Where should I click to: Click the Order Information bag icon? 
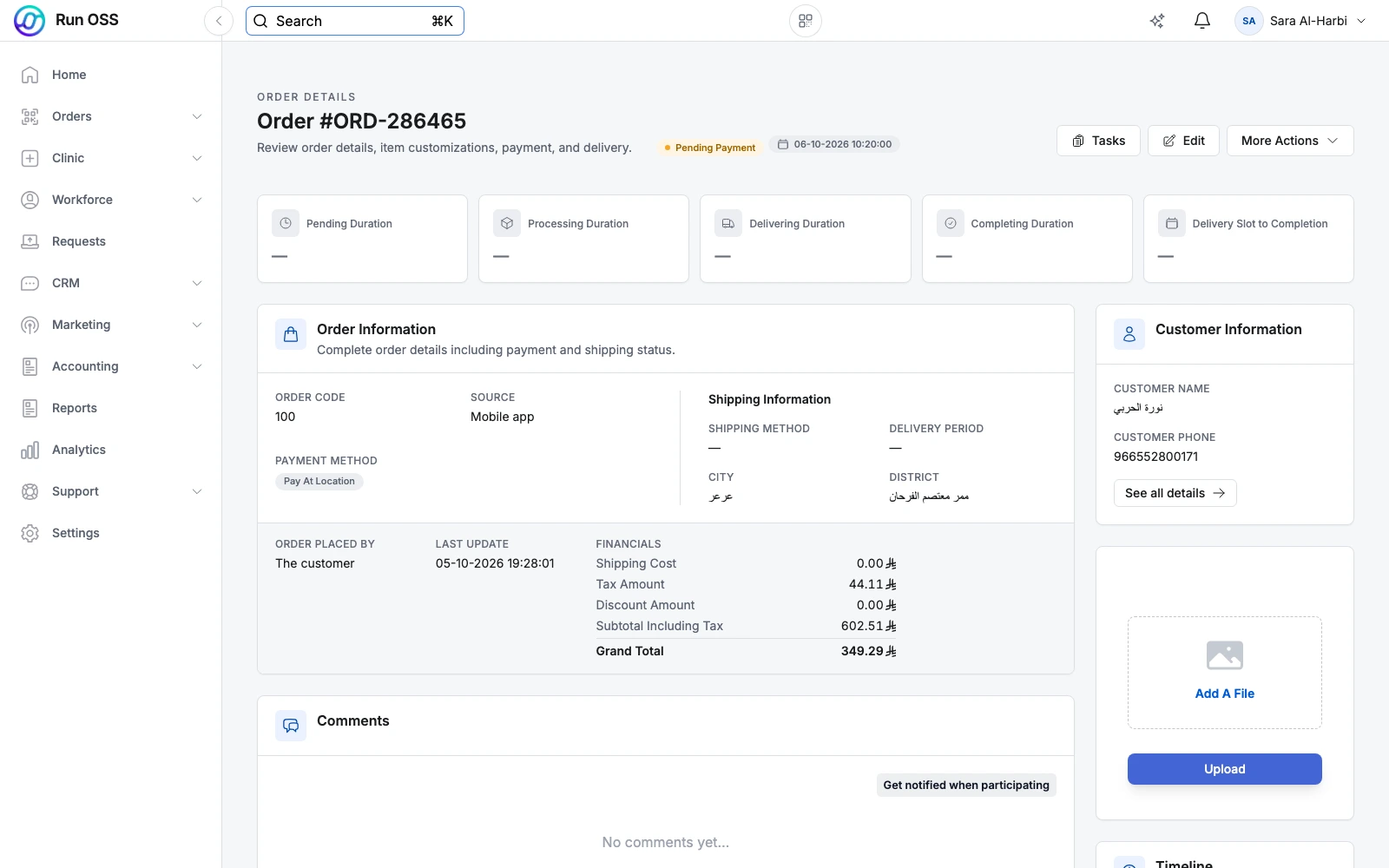coord(291,334)
